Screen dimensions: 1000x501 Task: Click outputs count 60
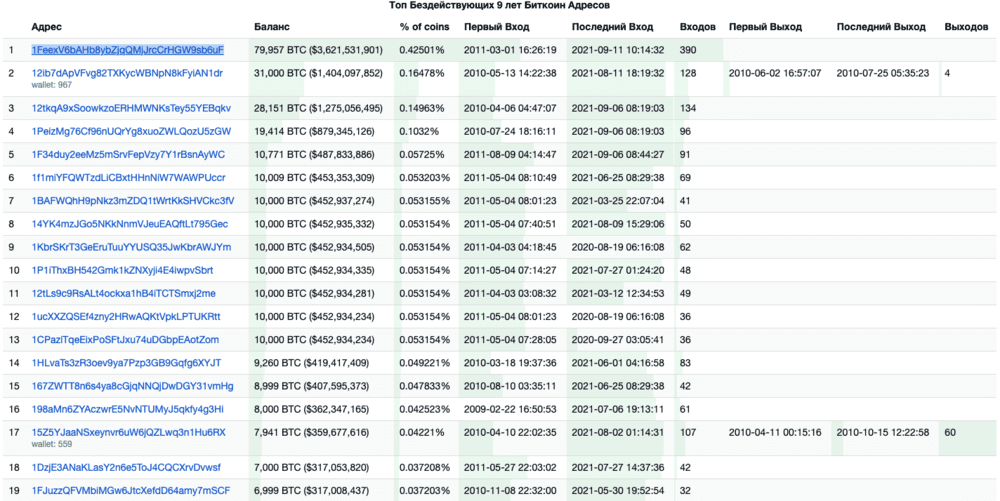coord(950,432)
